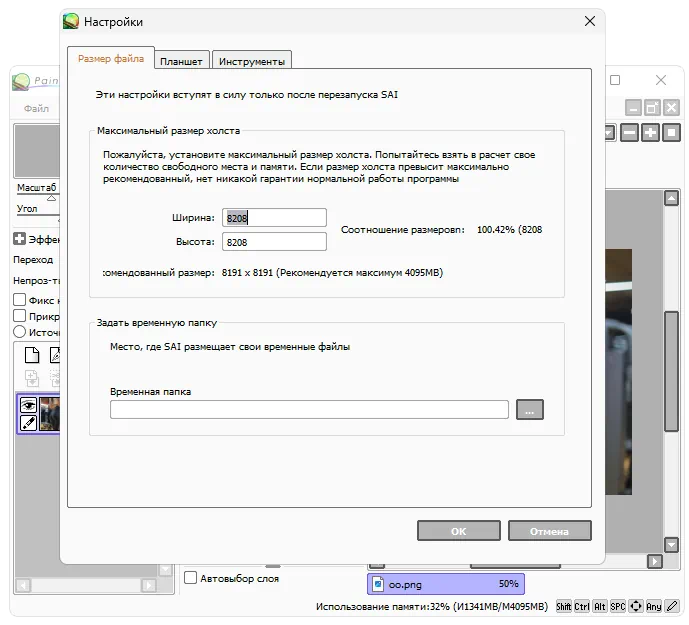Close the Настройки dialog
This screenshot has width=689, height=625.
[x=590, y=21]
